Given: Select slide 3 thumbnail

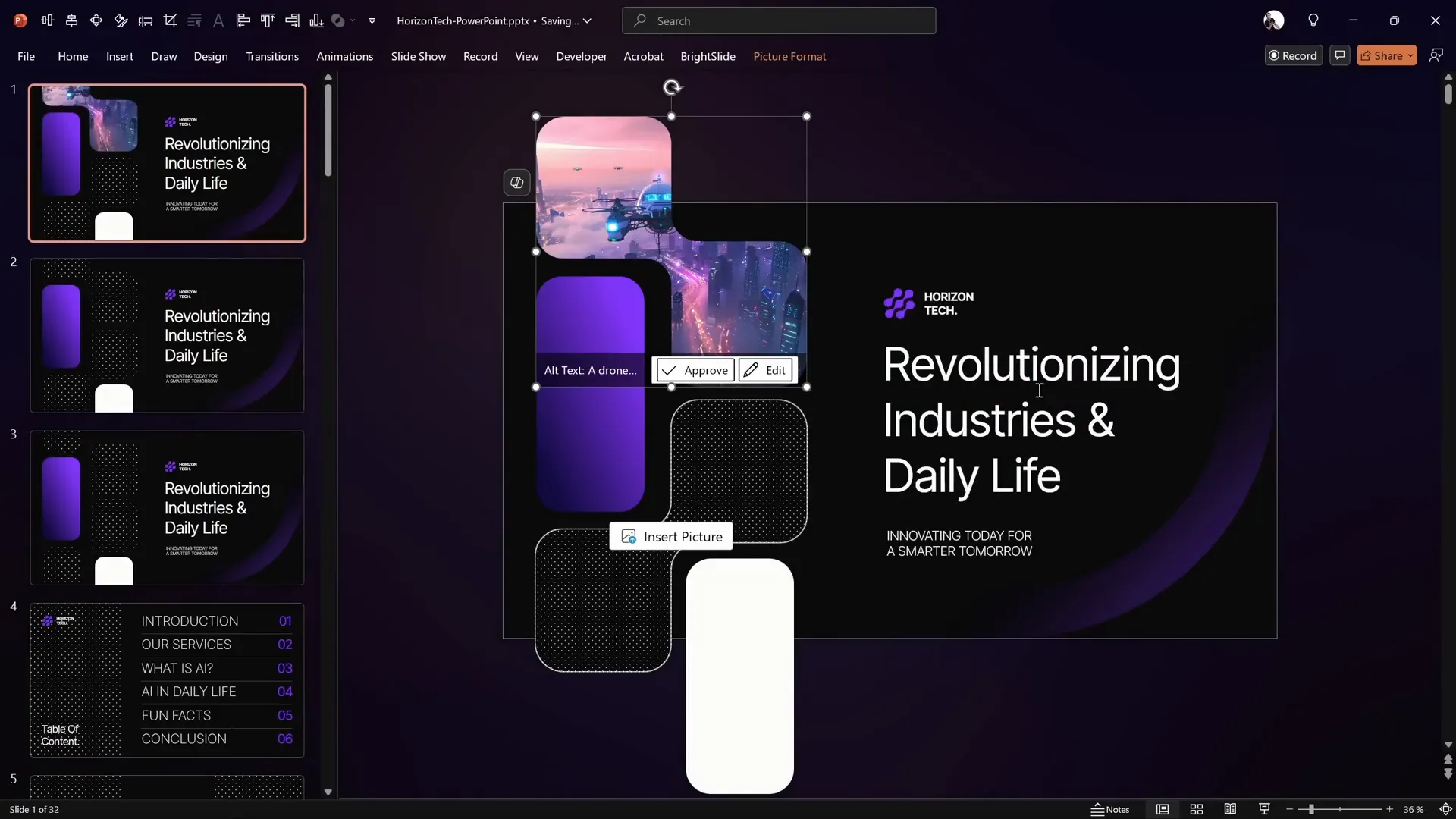Looking at the screenshot, I should 167,507.
